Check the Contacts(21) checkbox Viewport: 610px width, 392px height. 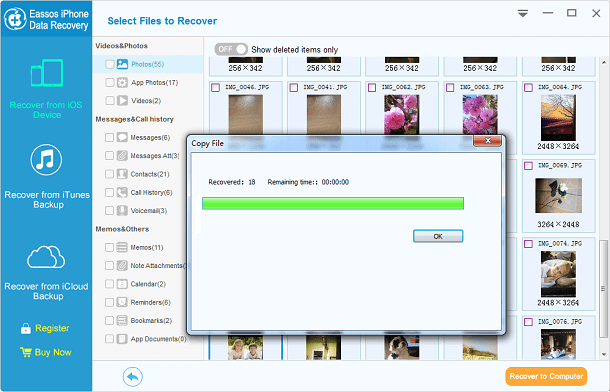click(x=110, y=174)
